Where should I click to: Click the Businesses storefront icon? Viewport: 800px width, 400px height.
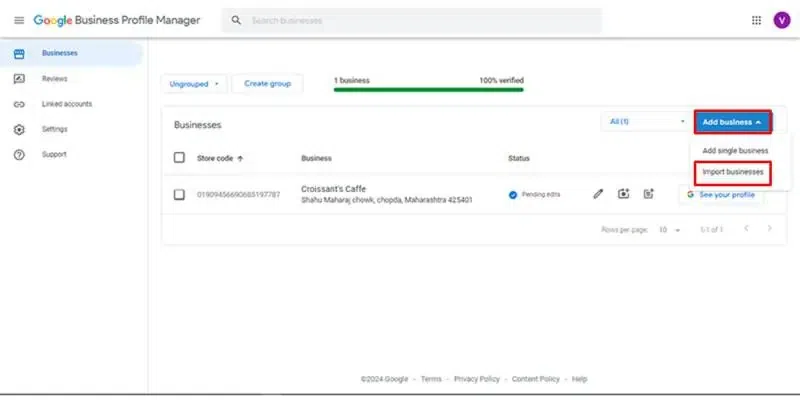pos(19,54)
